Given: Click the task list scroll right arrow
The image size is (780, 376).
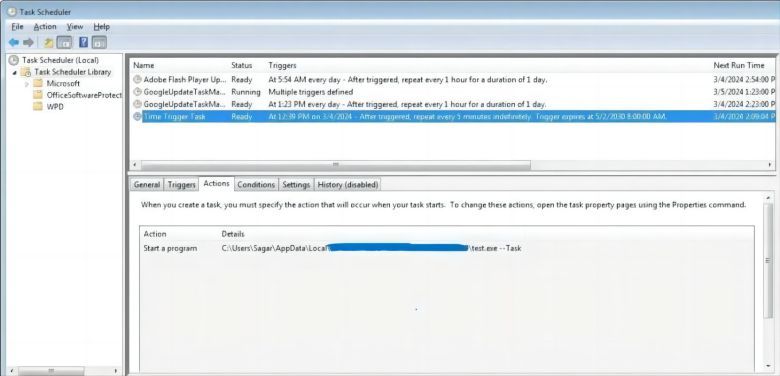Looking at the screenshot, I should (770, 165).
